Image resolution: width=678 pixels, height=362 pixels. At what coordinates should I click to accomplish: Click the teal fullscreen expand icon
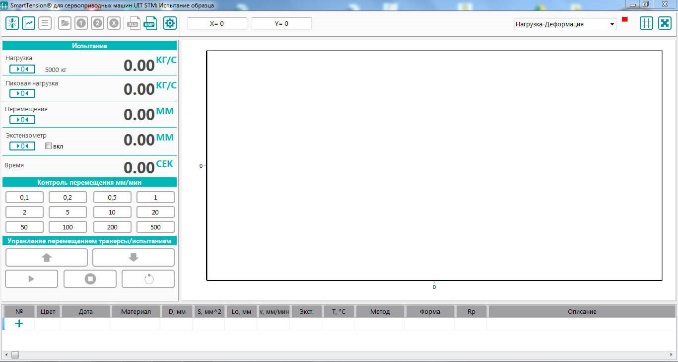[x=665, y=23]
